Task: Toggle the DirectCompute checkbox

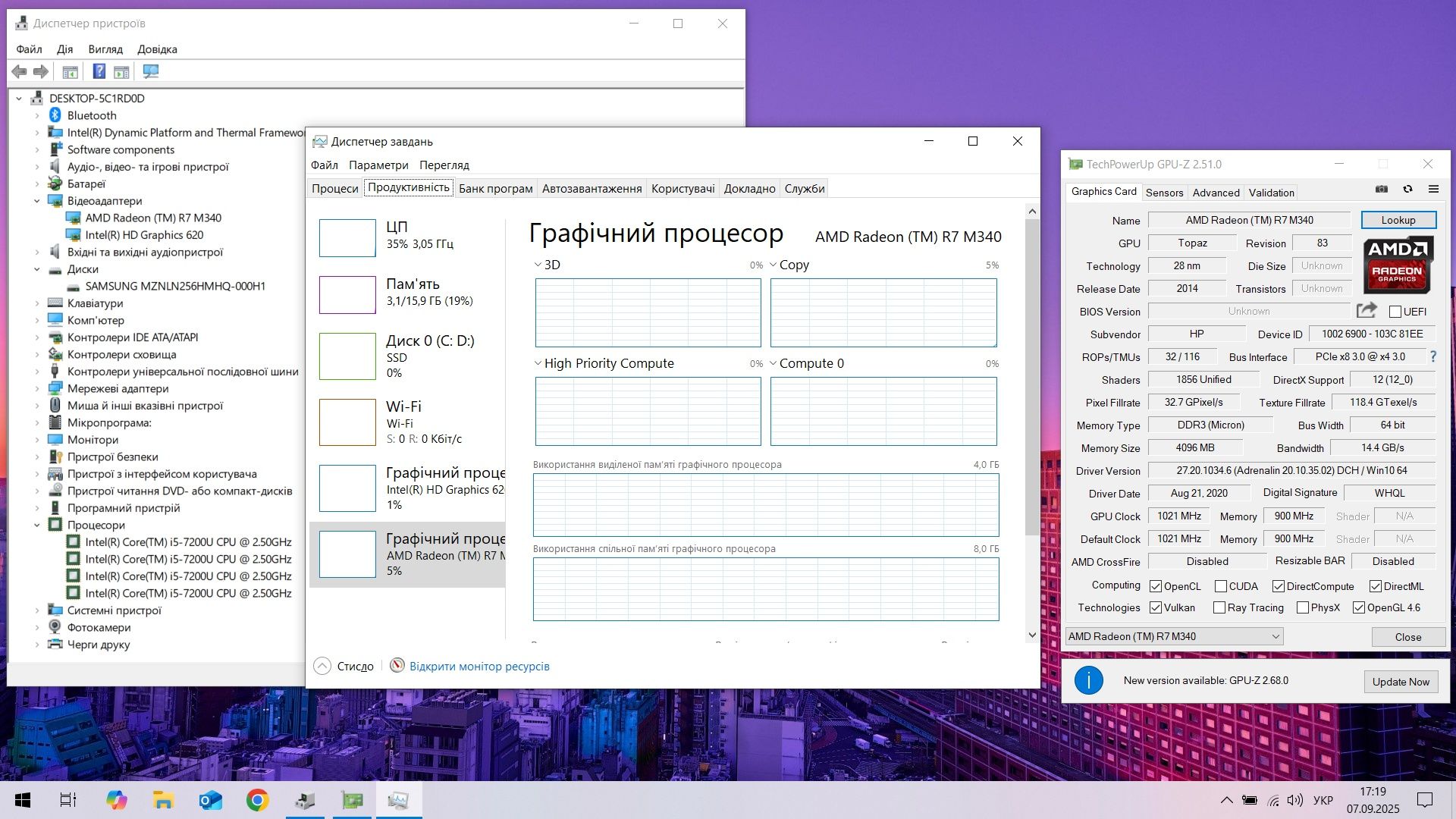Action: click(x=1279, y=586)
